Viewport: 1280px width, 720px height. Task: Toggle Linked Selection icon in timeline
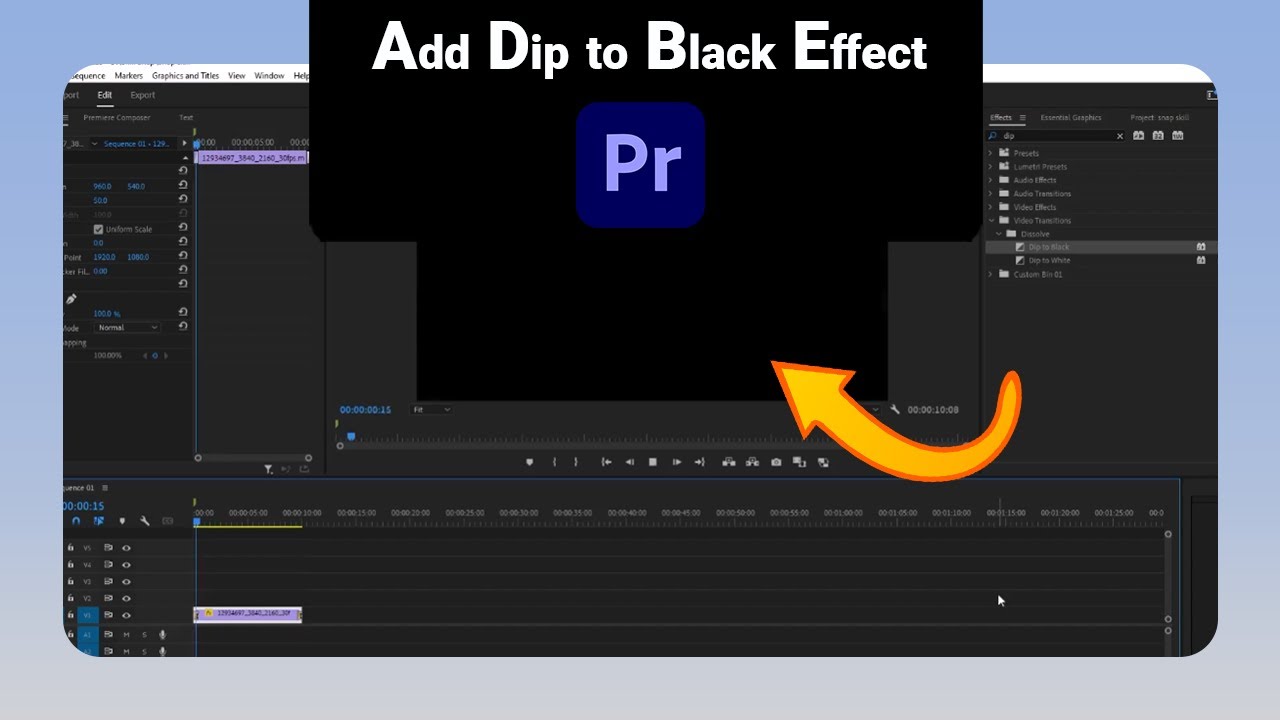(x=99, y=521)
